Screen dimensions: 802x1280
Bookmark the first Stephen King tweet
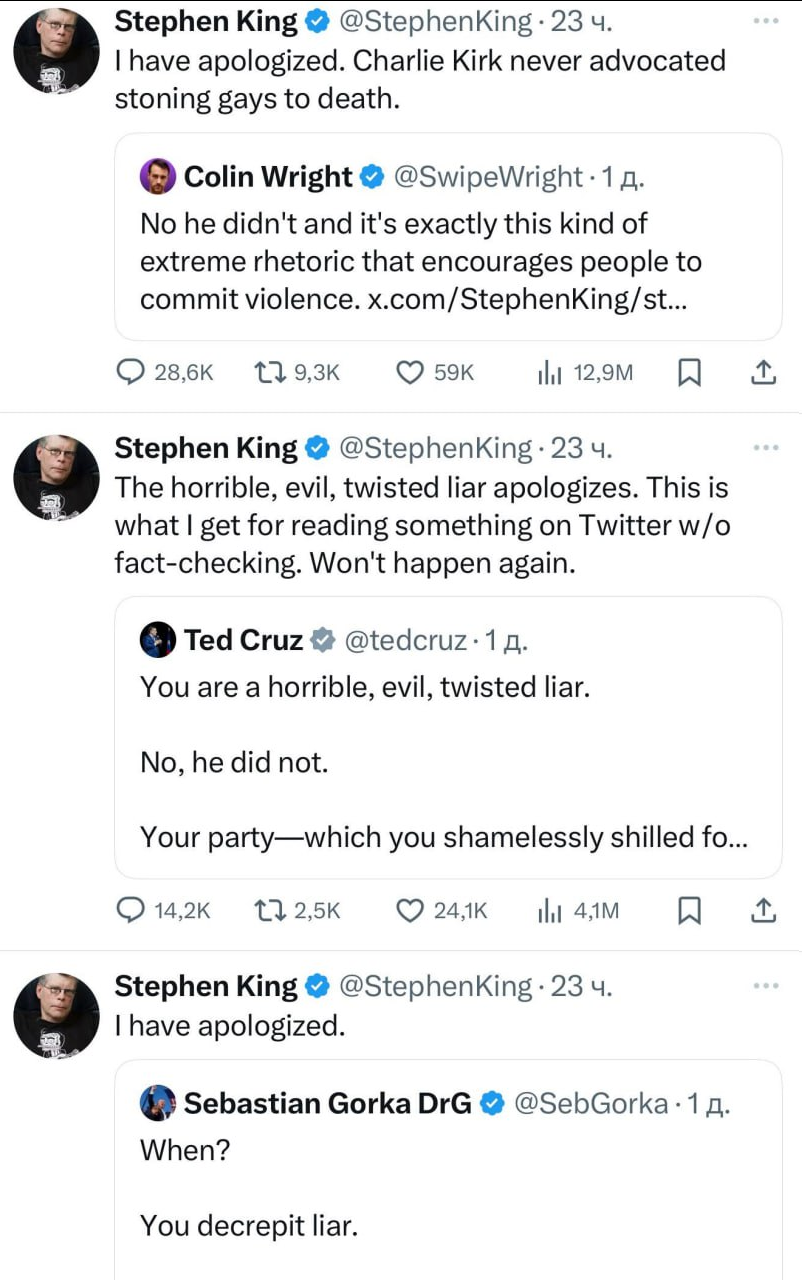(689, 373)
